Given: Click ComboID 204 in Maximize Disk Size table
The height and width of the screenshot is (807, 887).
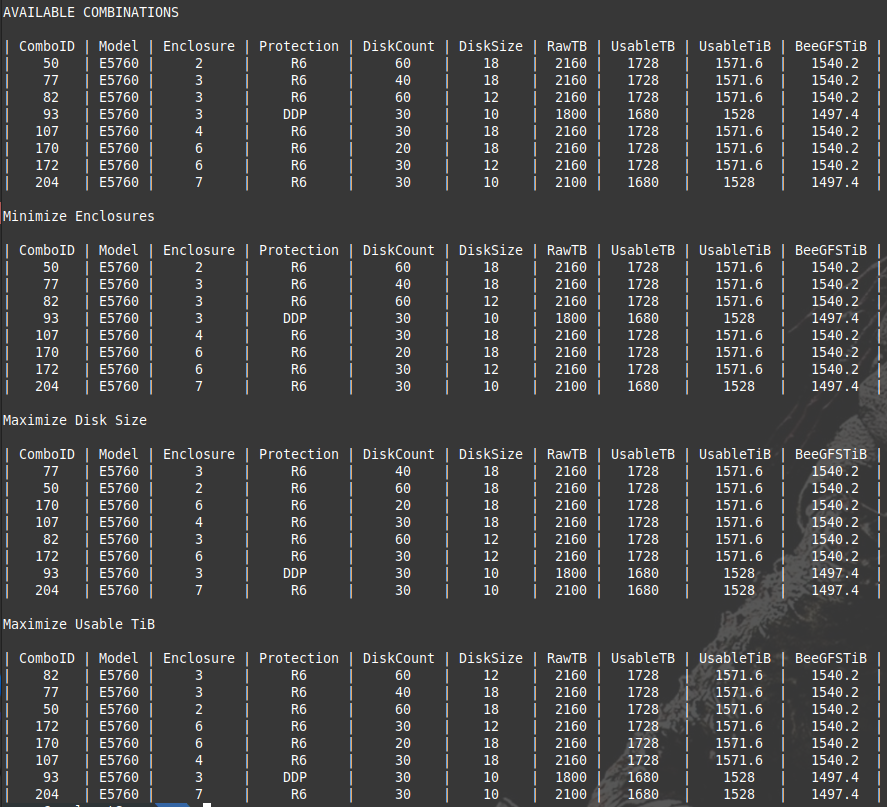Looking at the screenshot, I should [x=47, y=590].
